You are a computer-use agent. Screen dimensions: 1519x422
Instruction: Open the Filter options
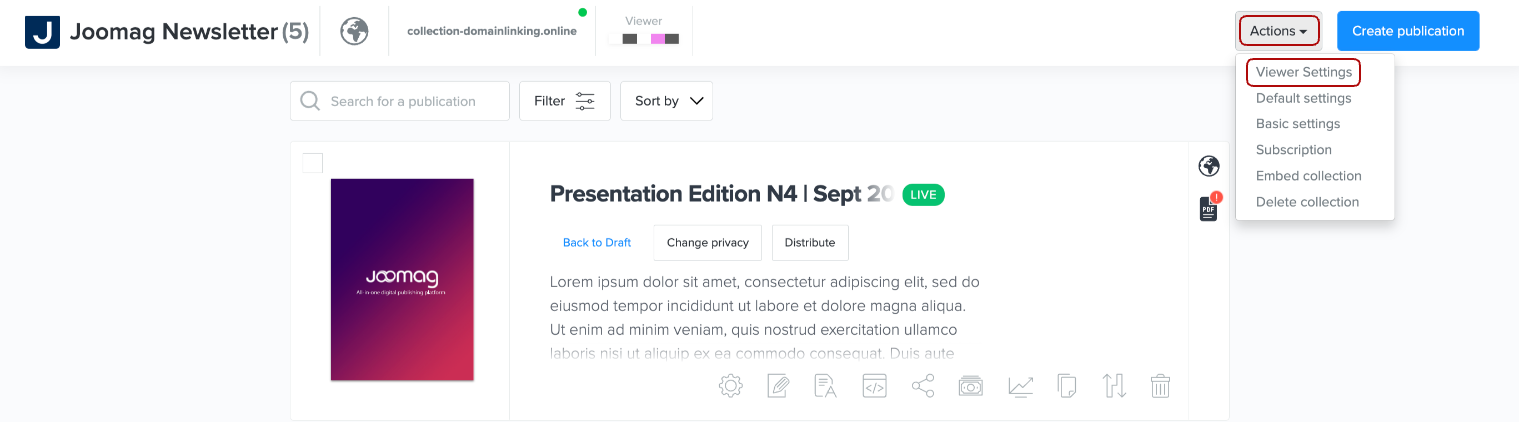pyautogui.click(x=564, y=101)
